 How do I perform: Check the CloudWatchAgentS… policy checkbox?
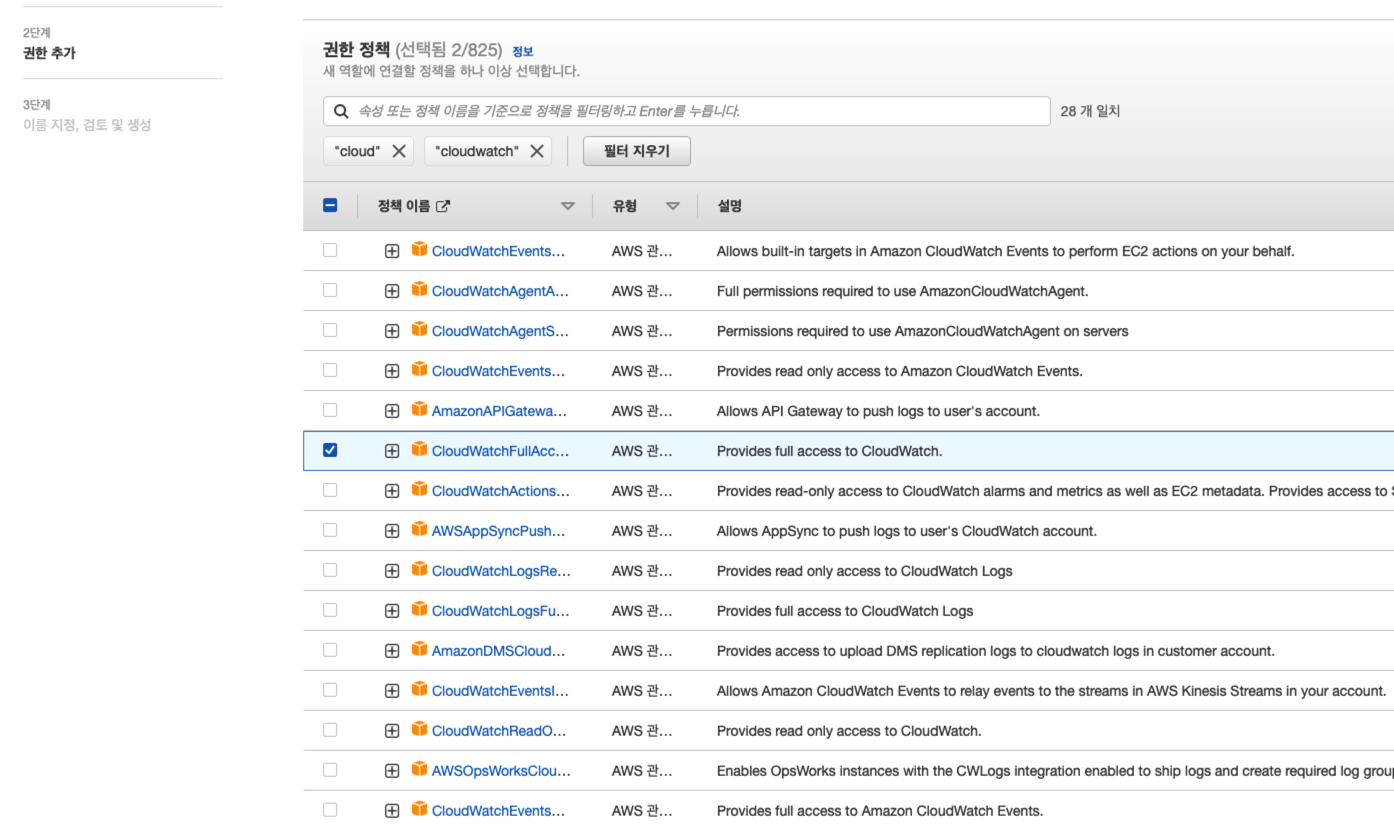coord(330,330)
